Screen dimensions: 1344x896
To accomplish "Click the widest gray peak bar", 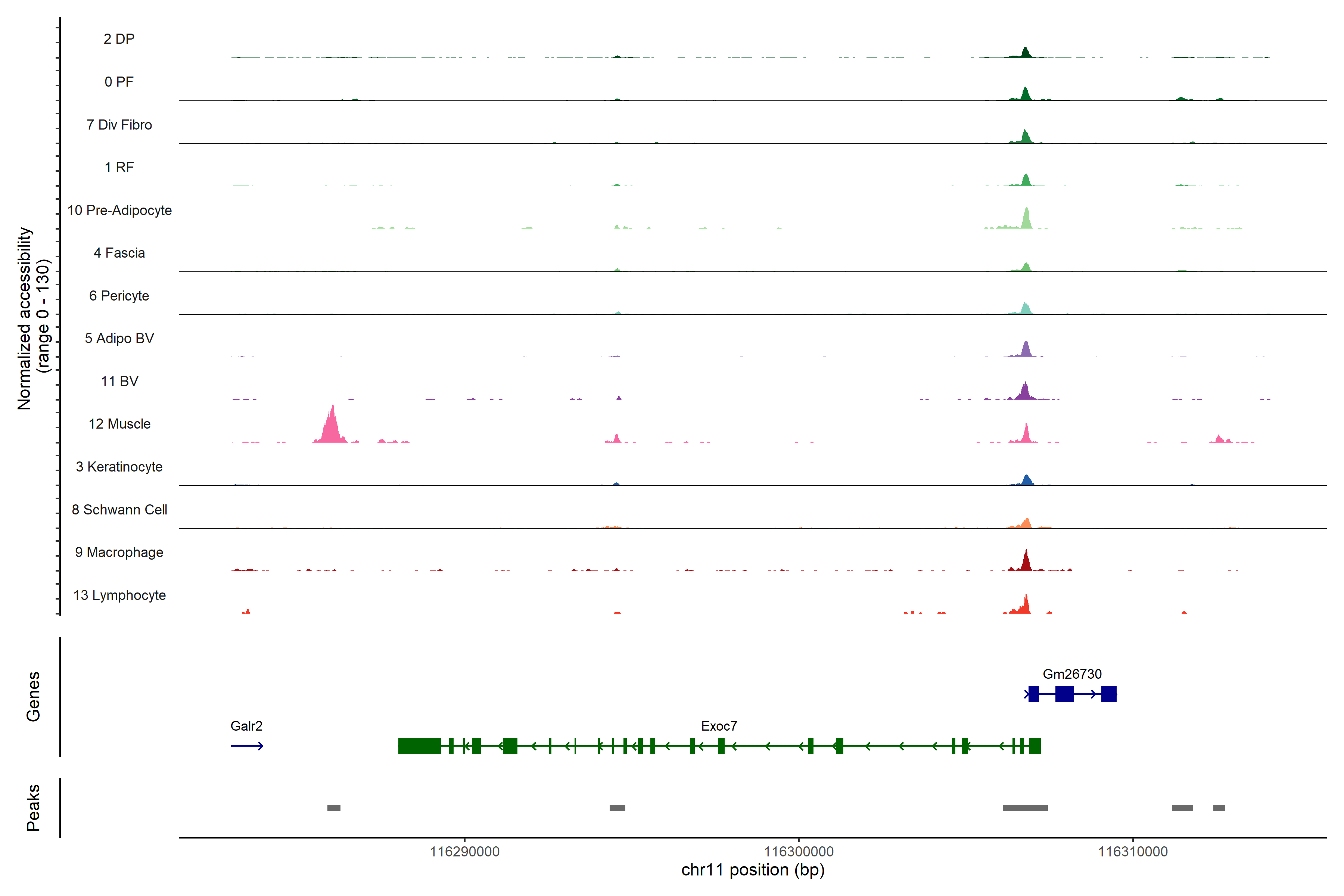I will [x=1024, y=808].
